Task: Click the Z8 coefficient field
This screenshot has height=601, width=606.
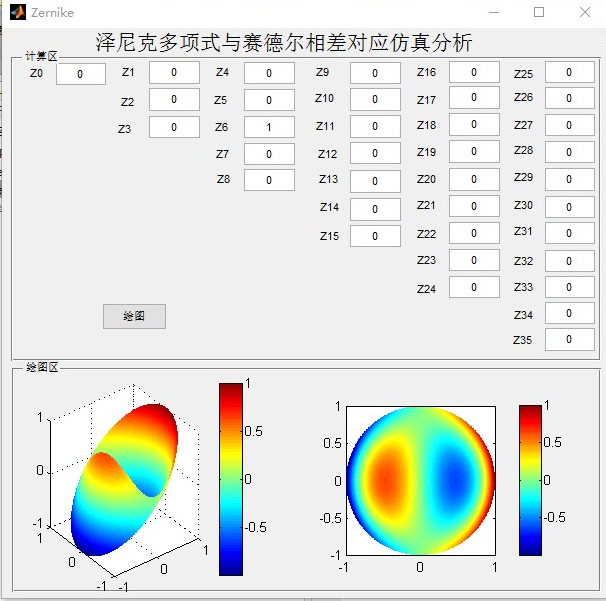Action: [269, 180]
